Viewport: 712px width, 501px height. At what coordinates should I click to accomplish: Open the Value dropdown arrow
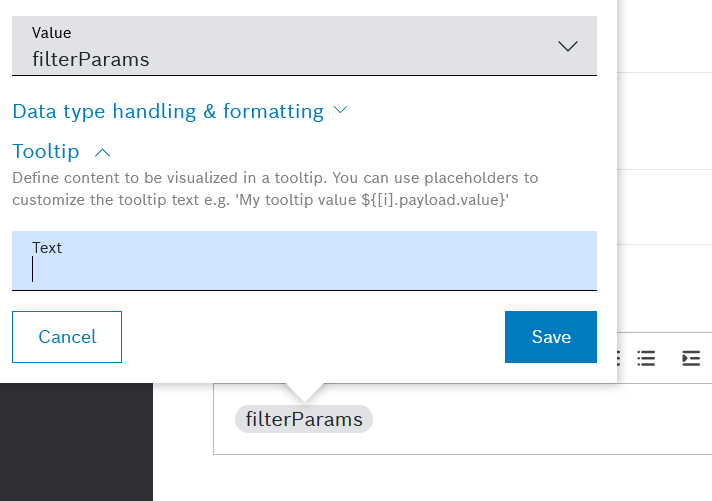(x=567, y=46)
